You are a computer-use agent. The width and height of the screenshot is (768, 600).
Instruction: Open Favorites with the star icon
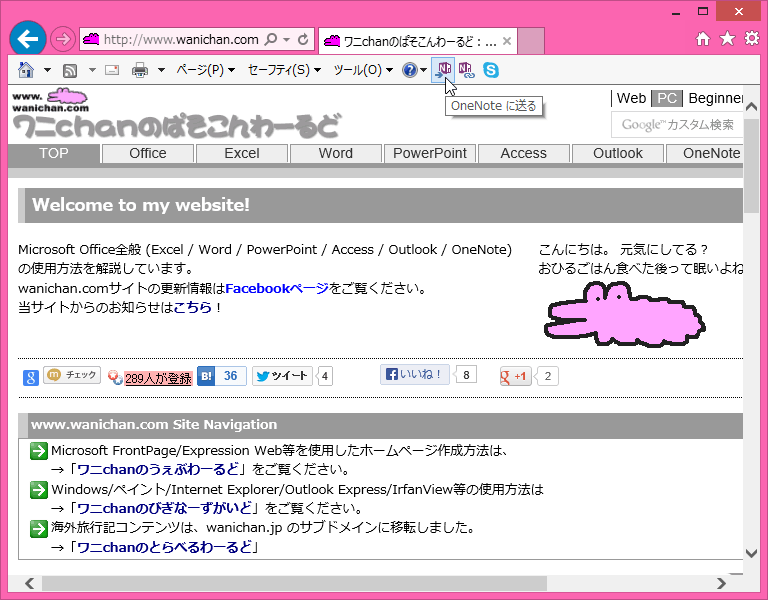(x=727, y=39)
